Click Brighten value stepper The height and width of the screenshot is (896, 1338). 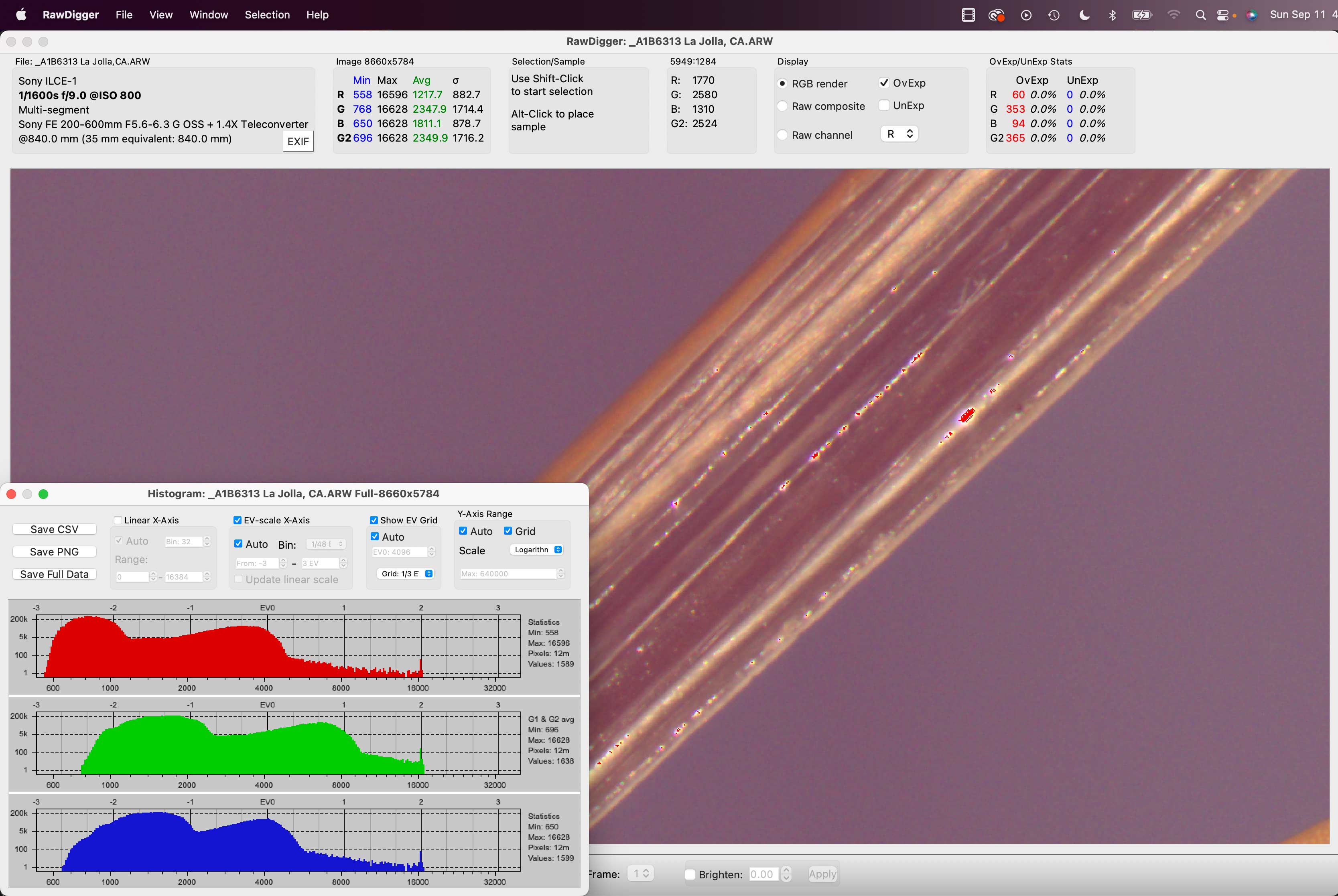786,874
